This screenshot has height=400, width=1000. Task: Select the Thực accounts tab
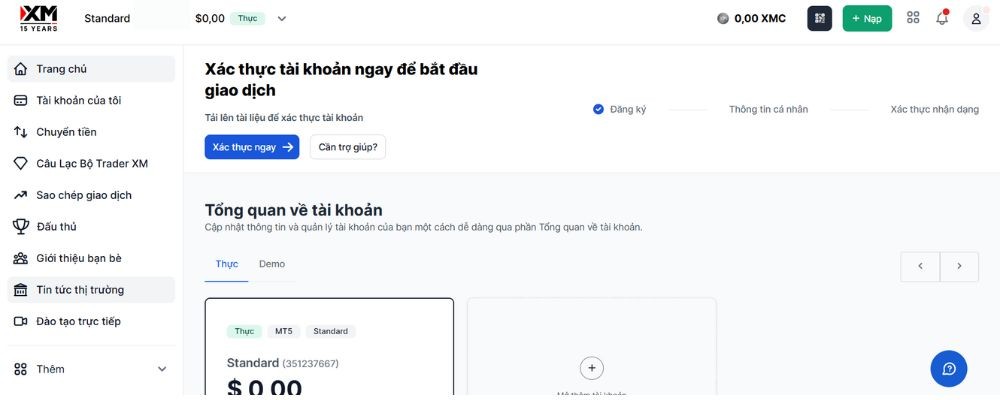pos(227,264)
